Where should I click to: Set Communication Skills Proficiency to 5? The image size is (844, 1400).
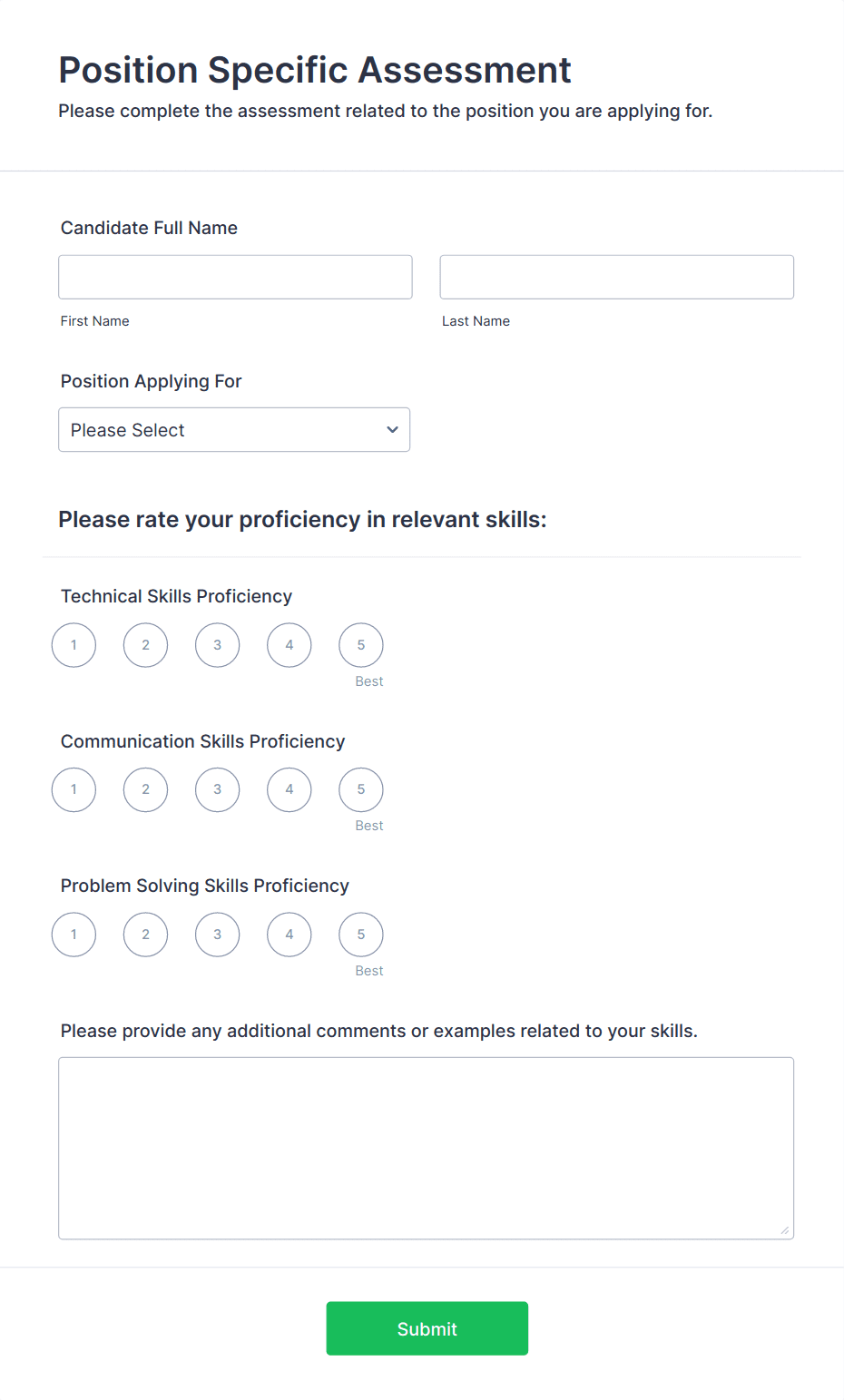360,789
